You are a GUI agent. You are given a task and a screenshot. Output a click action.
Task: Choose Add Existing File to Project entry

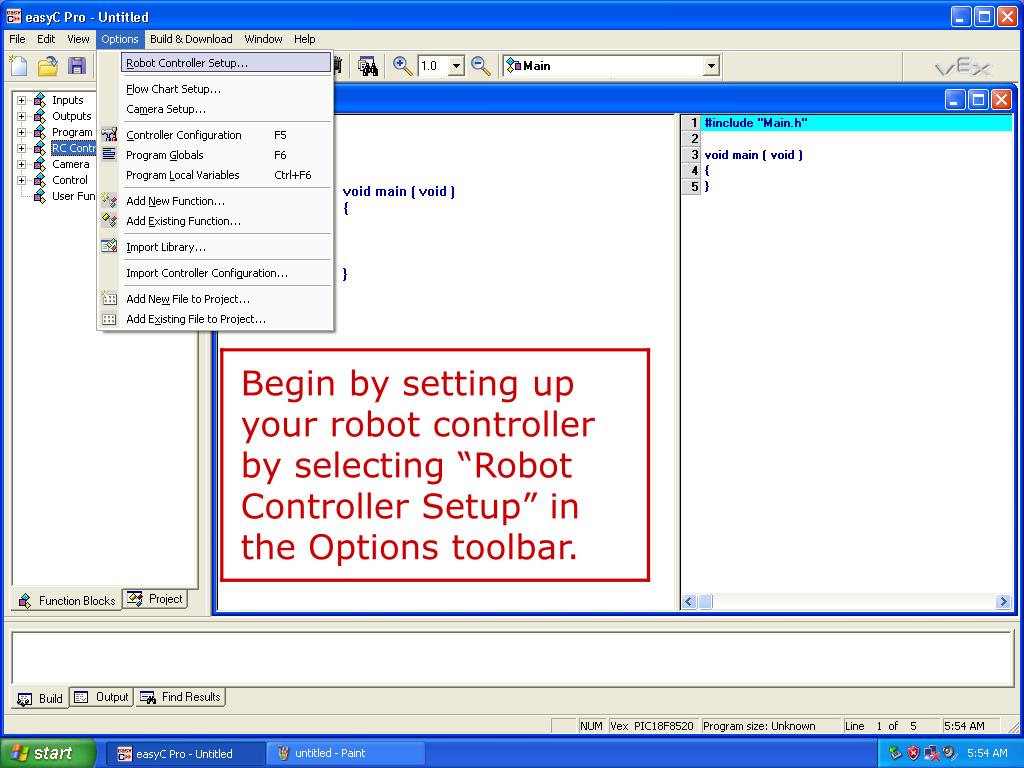225,319
